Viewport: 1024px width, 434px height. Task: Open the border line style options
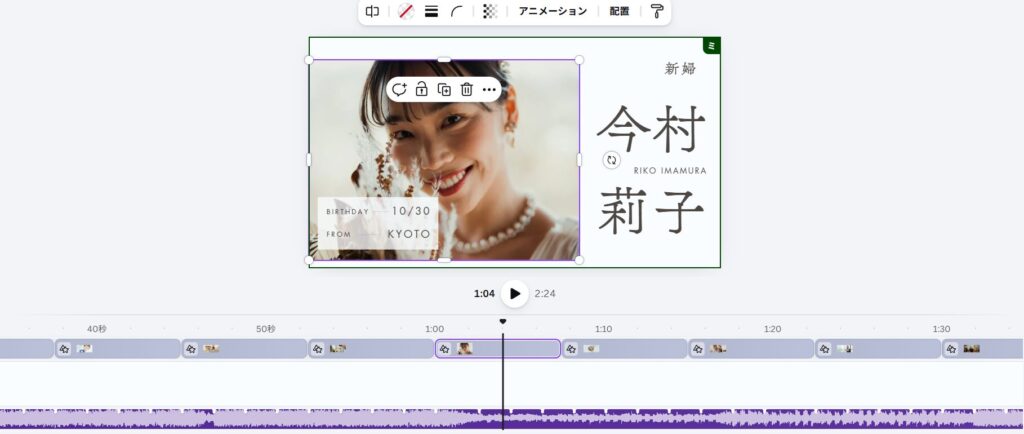click(x=432, y=12)
